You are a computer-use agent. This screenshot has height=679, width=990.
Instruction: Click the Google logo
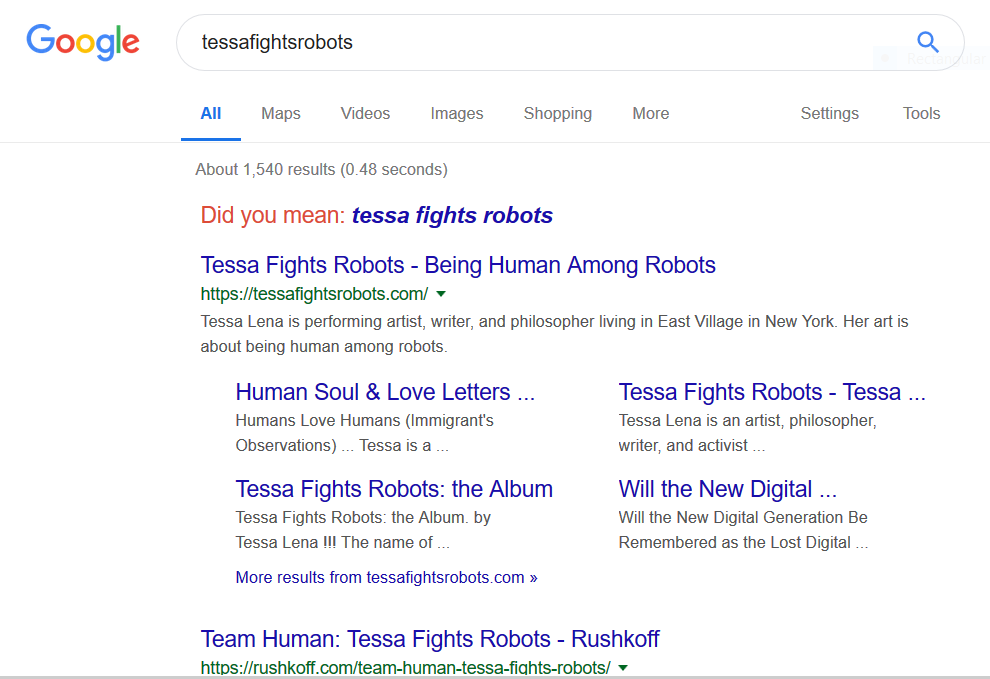[x=83, y=42]
